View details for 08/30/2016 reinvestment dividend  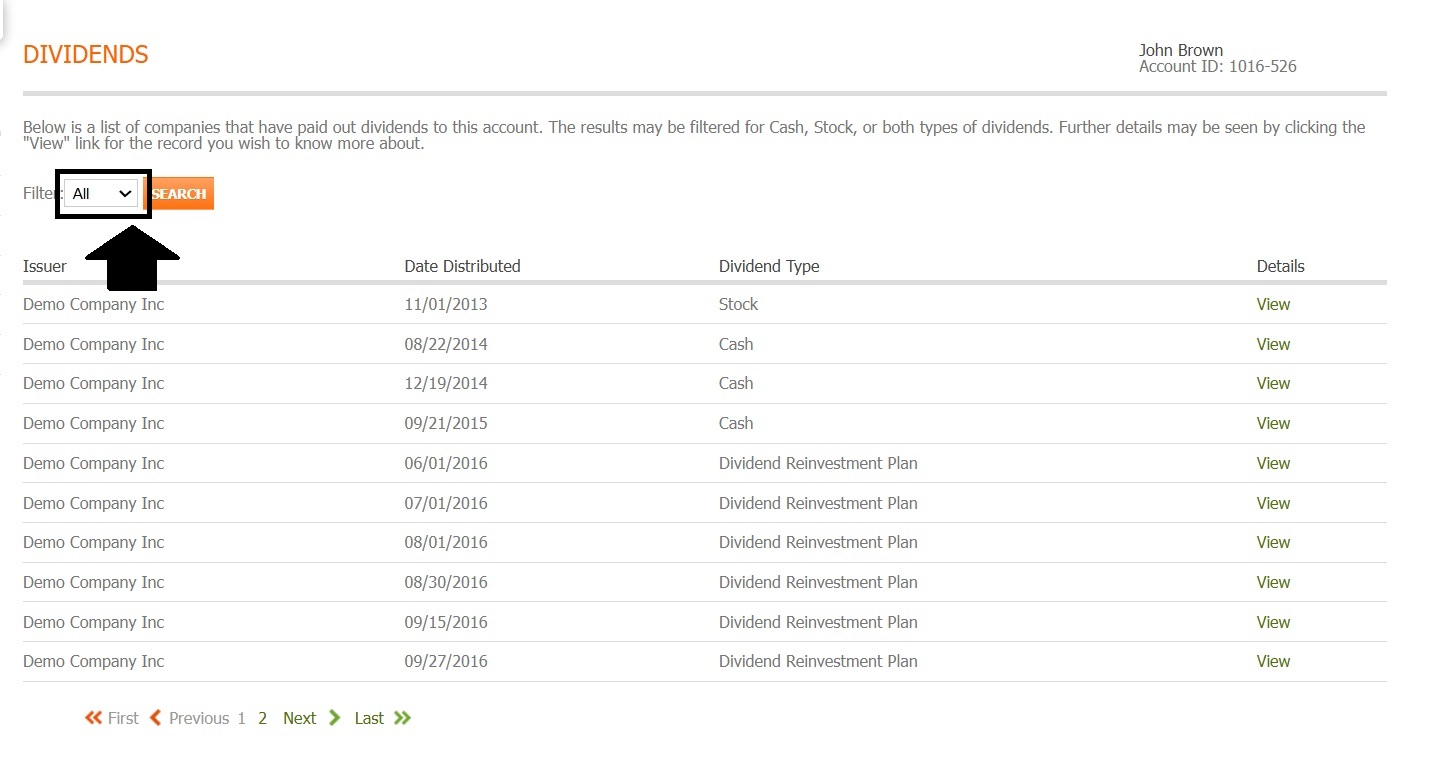point(1273,582)
